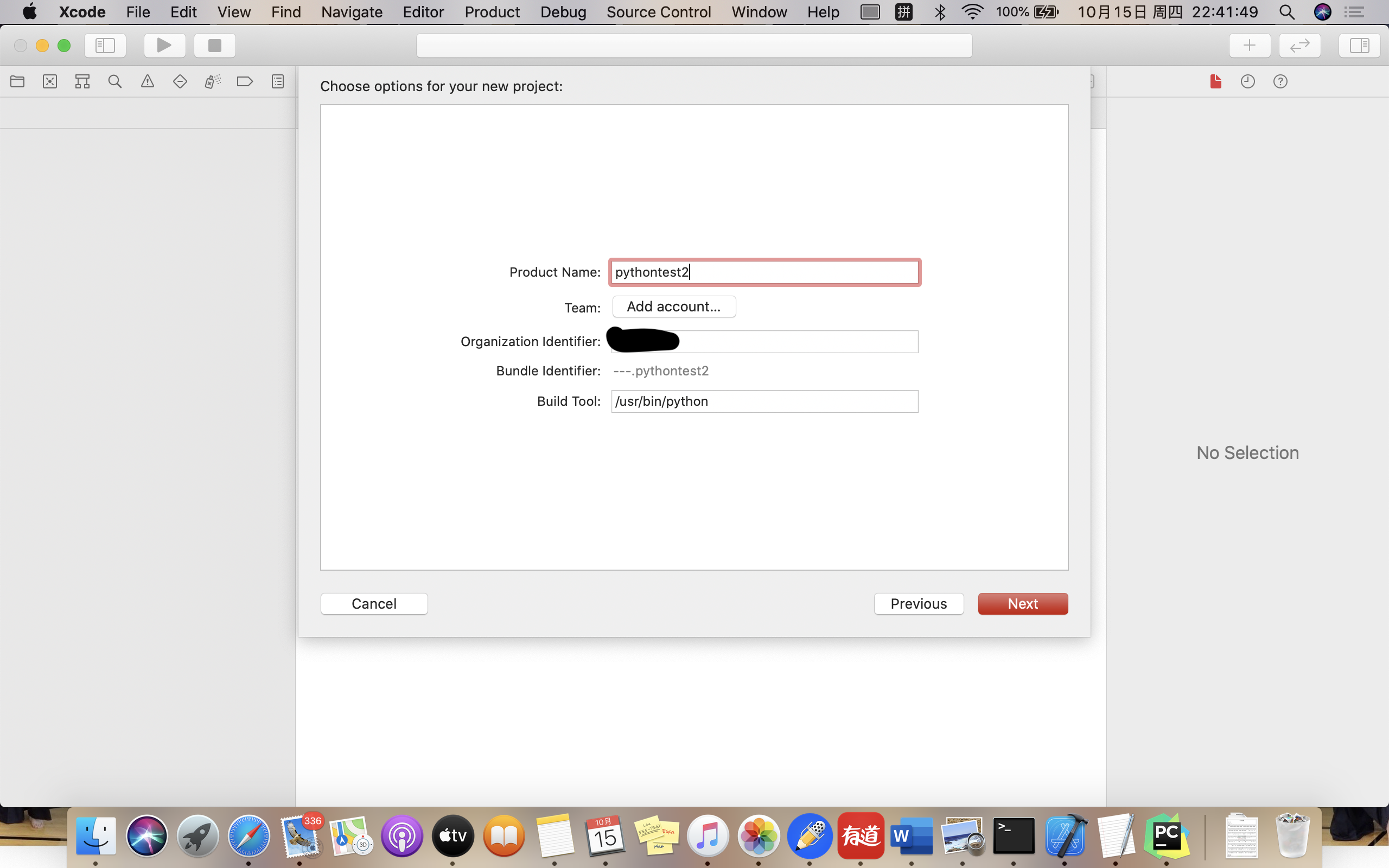Open the Source Control menu

pos(658,11)
